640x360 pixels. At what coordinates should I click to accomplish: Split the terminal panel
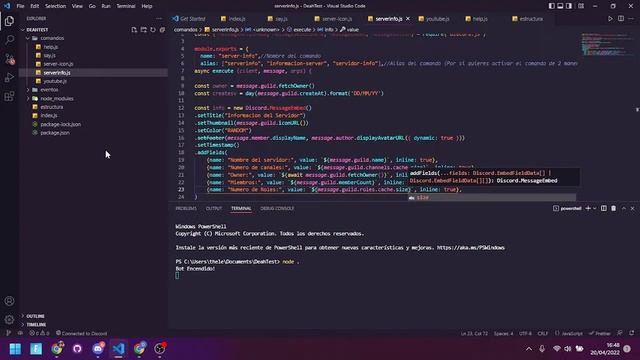tap(604, 209)
